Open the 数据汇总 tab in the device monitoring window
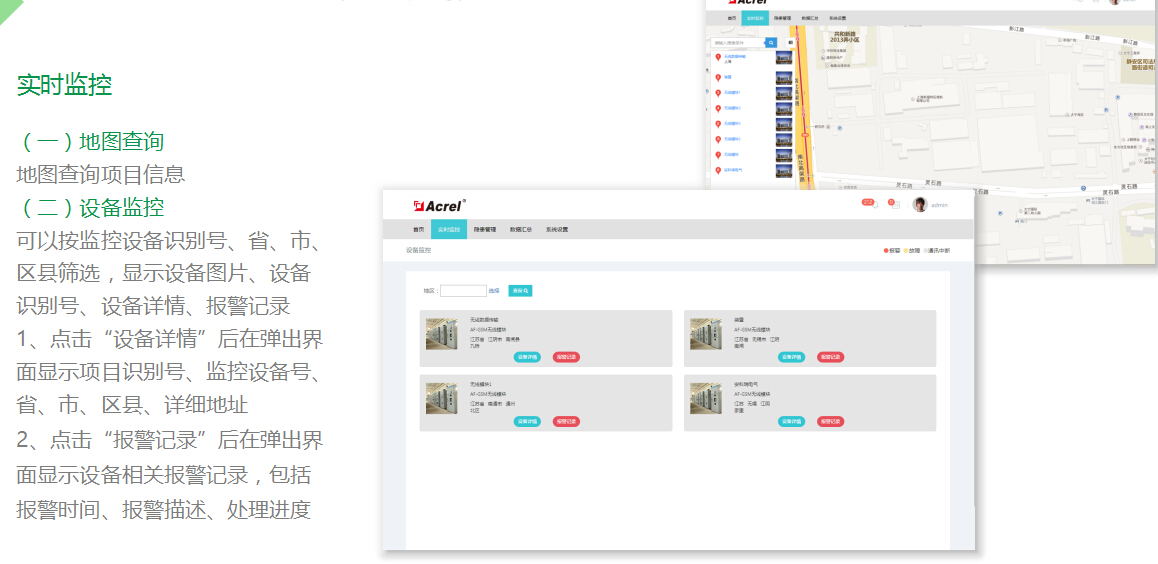 [x=520, y=230]
